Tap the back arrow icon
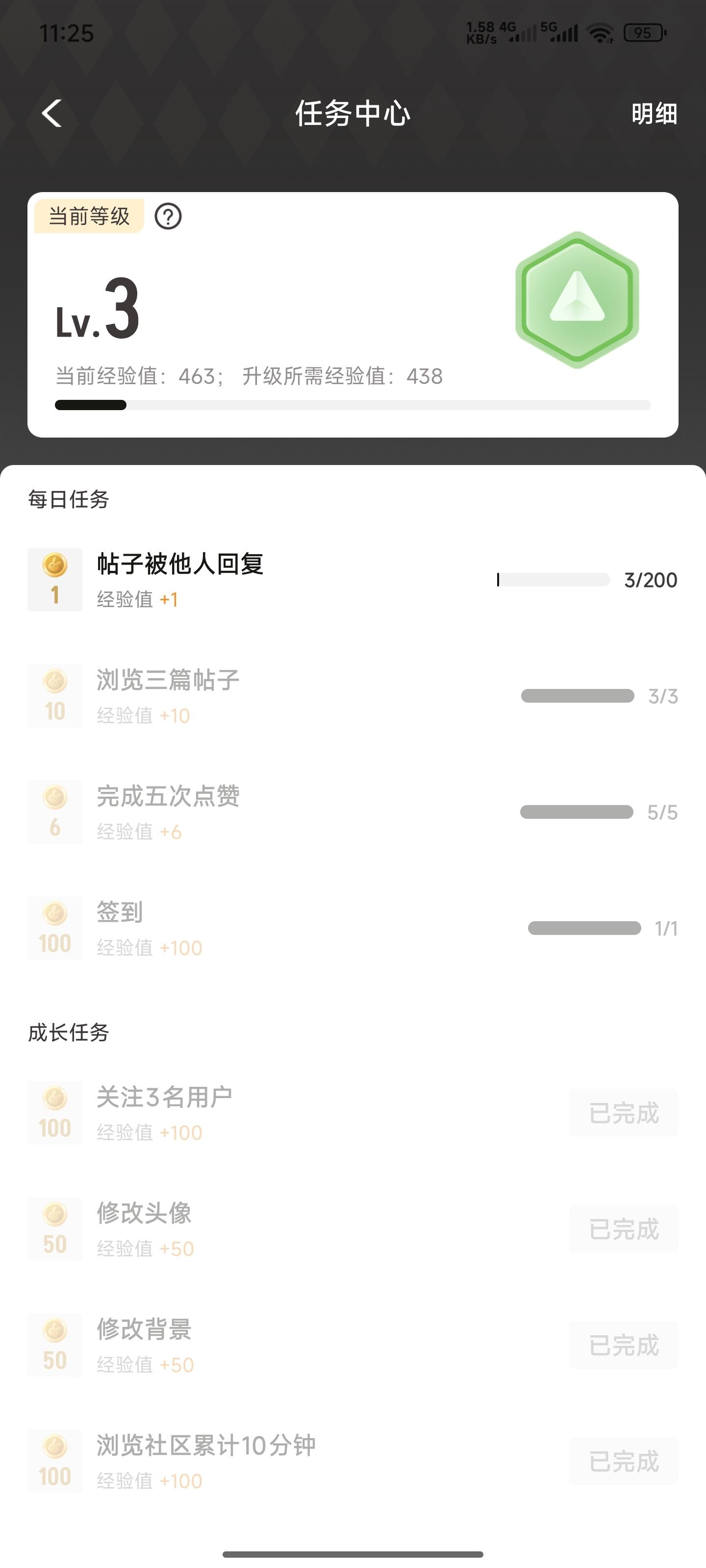706x1568 pixels. coord(52,113)
